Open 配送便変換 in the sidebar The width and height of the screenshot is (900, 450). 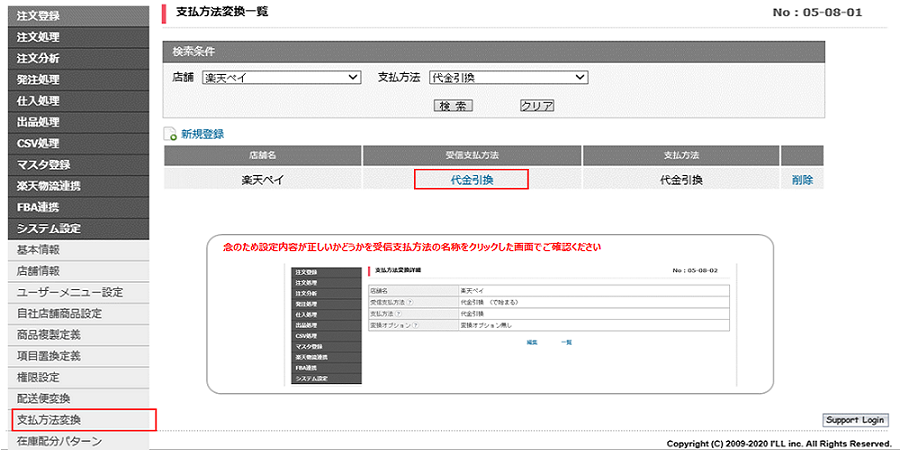78,398
